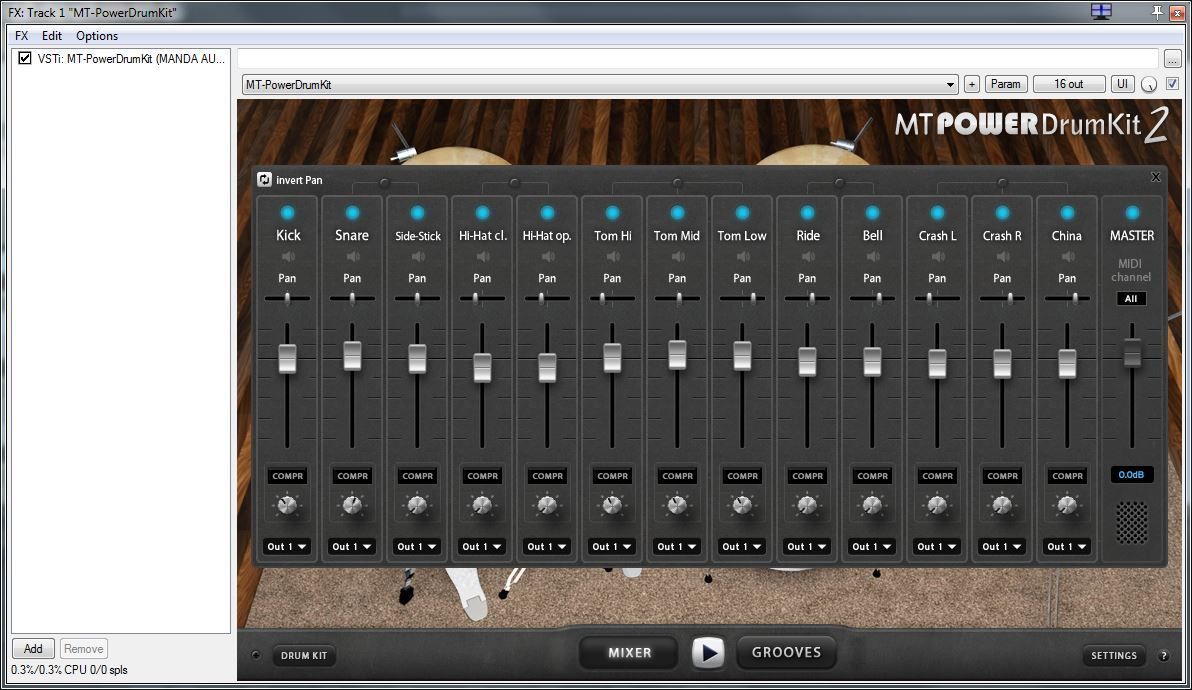Toggle the Crash L channel blue LED
The height and width of the screenshot is (690, 1192).
(x=937, y=213)
